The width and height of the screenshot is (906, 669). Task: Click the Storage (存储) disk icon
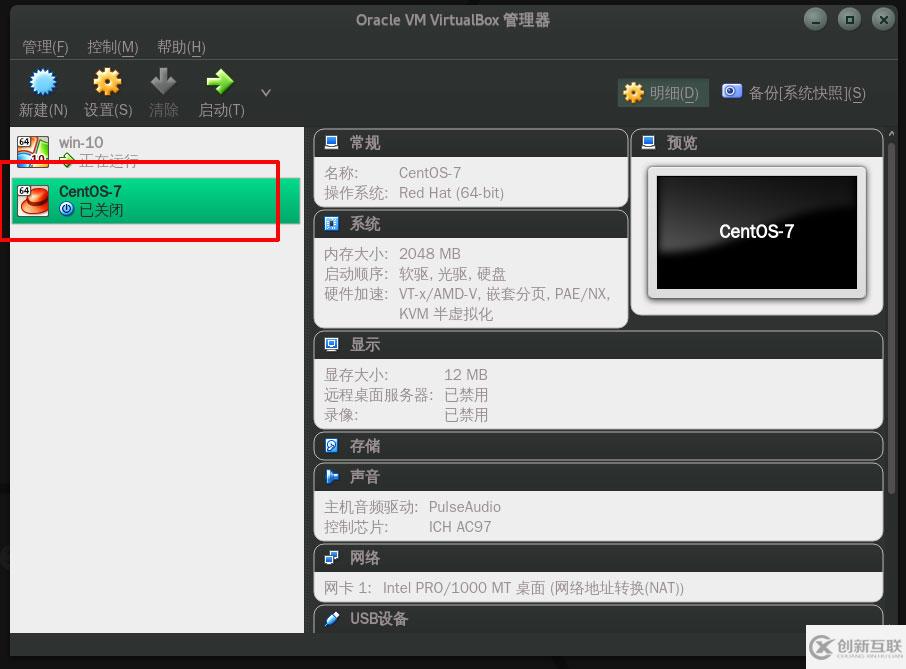[x=332, y=445]
